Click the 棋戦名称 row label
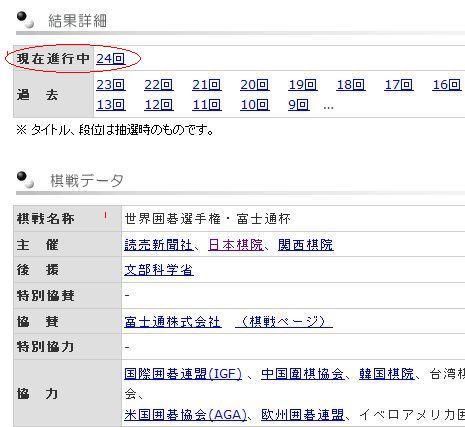 point(45,219)
